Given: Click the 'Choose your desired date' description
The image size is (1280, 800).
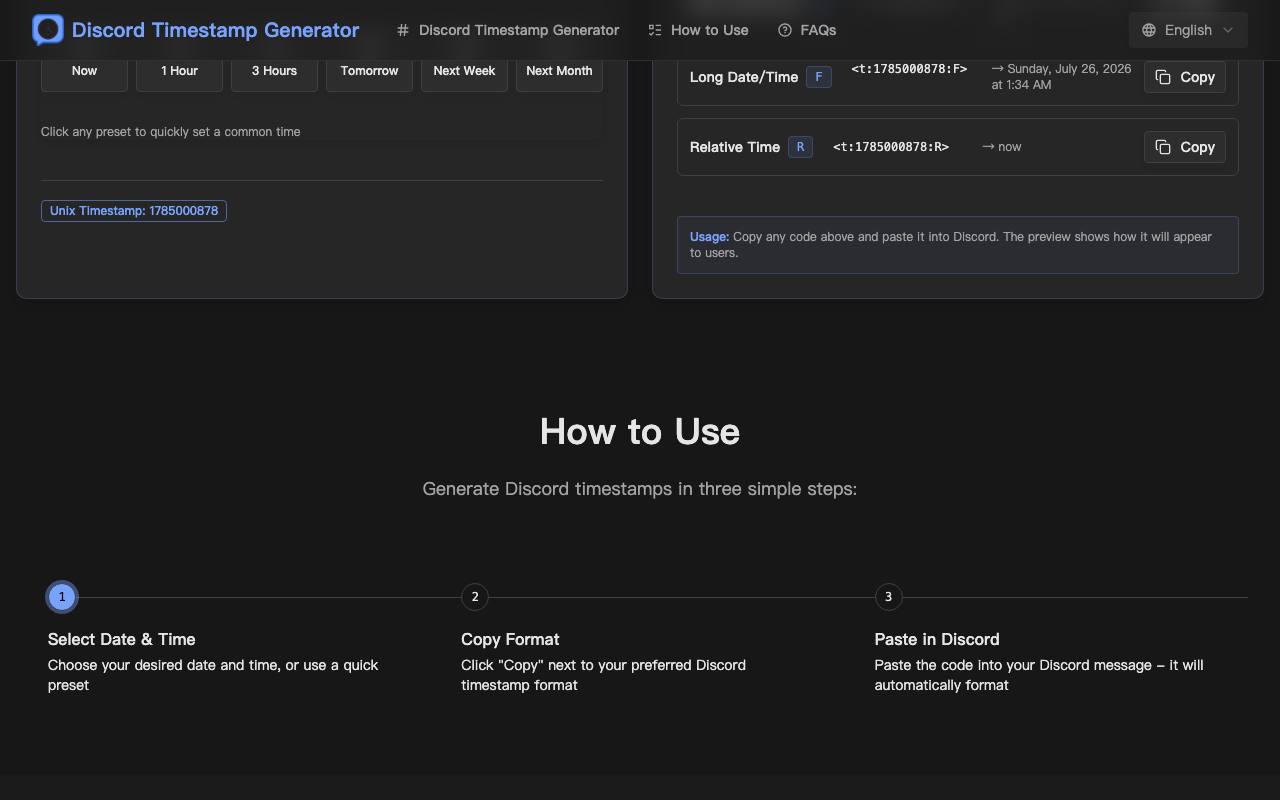Looking at the screenshot, I should pyautogui.click(x=213, y=675).
